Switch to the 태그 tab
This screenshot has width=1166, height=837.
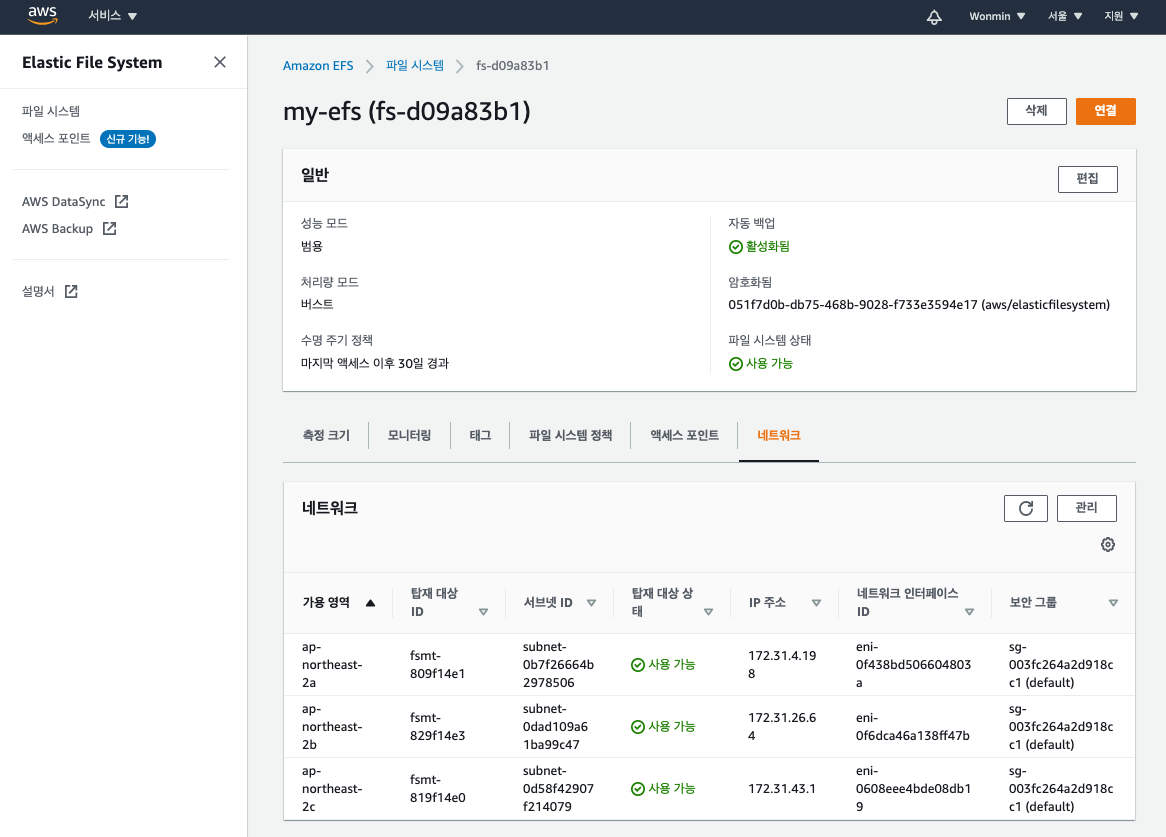click(x=480, y=436)
